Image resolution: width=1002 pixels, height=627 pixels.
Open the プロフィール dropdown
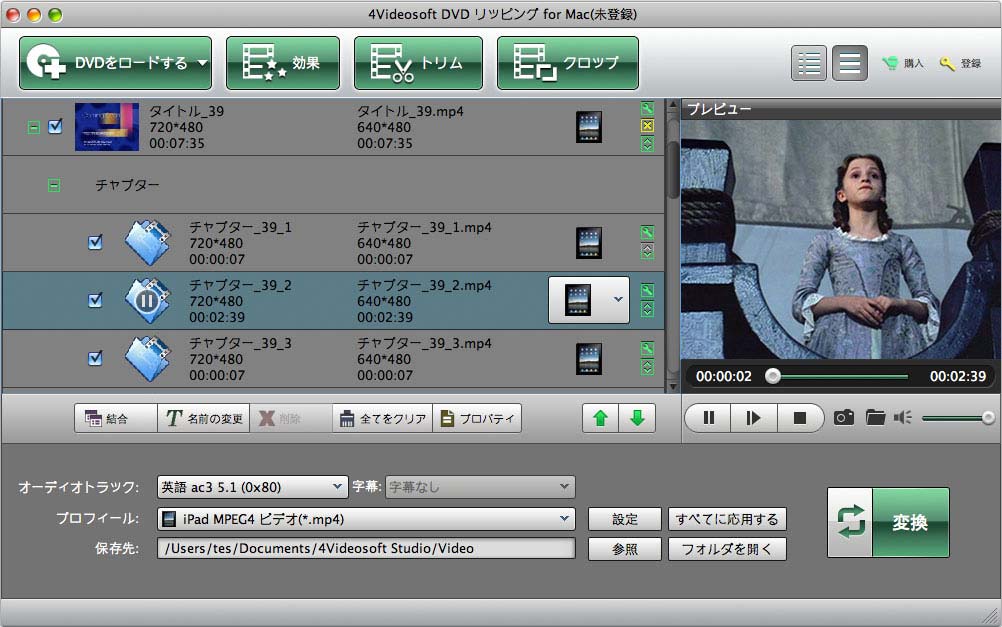click(x=366, y=519)
